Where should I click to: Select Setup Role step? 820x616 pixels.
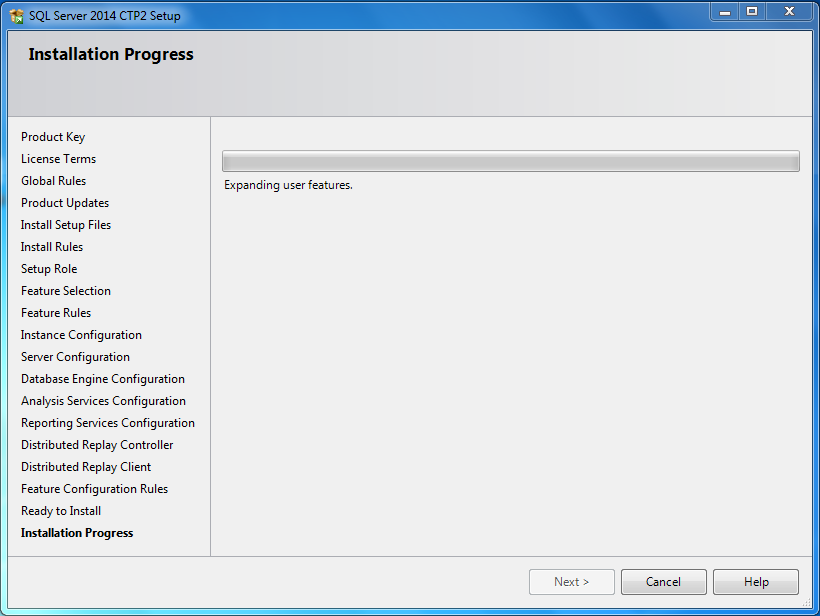49,269
